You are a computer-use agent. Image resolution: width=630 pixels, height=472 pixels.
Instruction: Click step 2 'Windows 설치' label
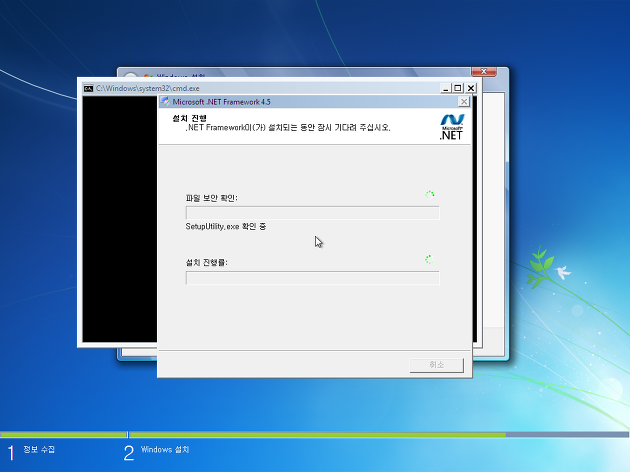pos(165,450)
